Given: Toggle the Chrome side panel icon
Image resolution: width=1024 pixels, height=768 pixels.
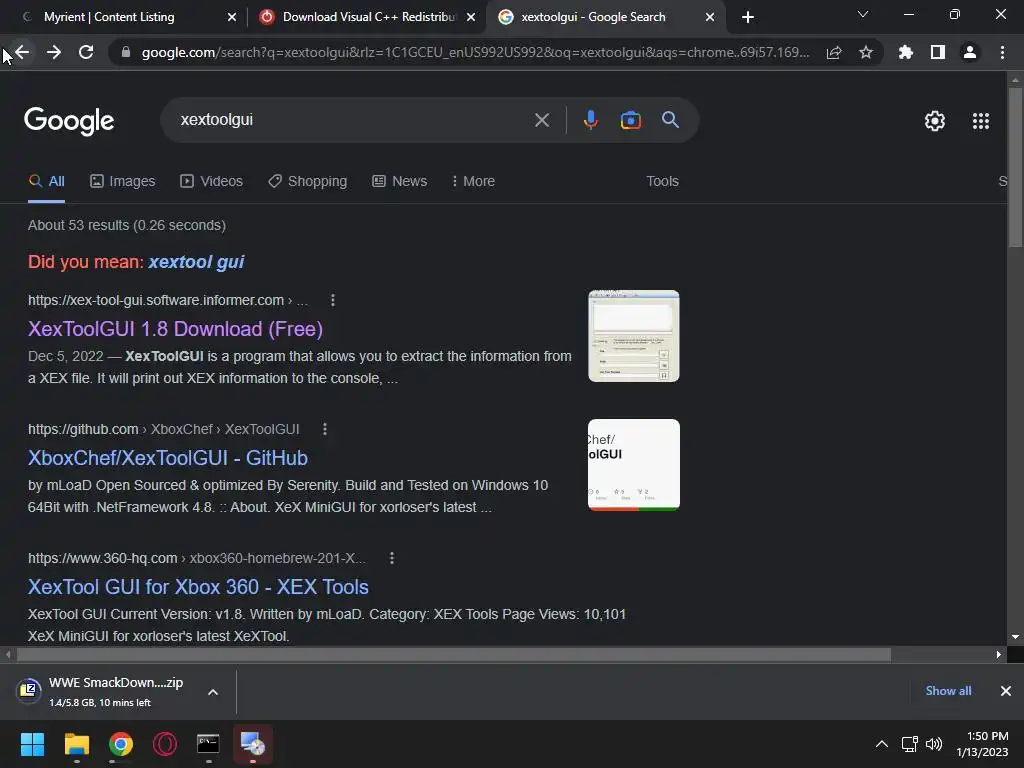Looking at the screenshot, I should click(938, 52).
